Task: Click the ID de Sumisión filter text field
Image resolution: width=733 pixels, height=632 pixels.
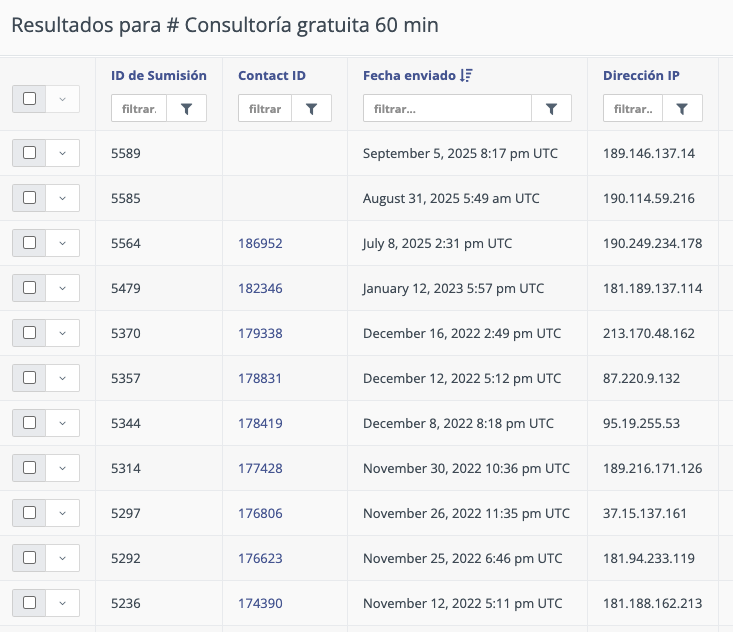Action: pos(138,109)
